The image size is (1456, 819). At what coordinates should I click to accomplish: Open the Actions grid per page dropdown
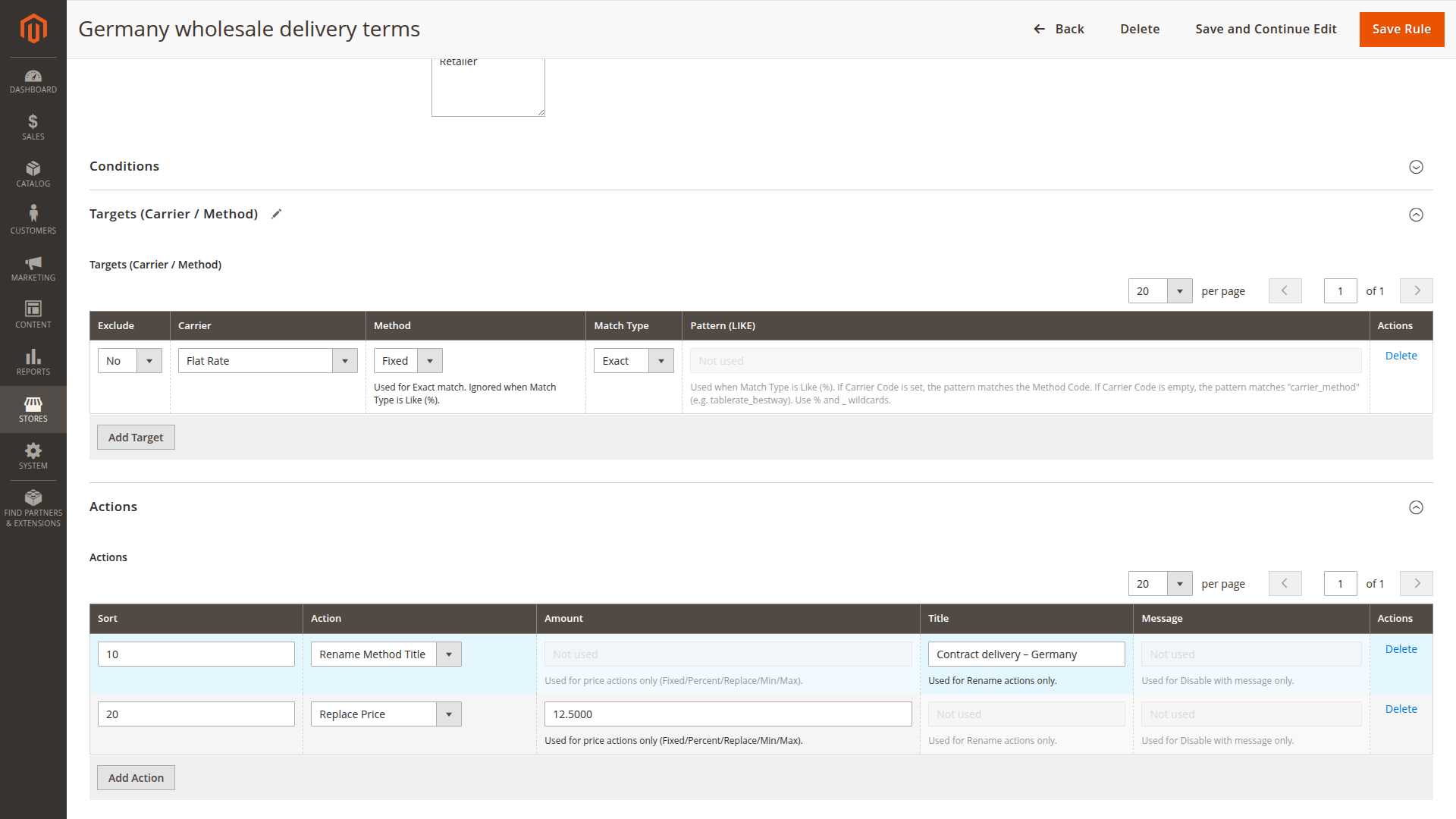[1160, 584]
